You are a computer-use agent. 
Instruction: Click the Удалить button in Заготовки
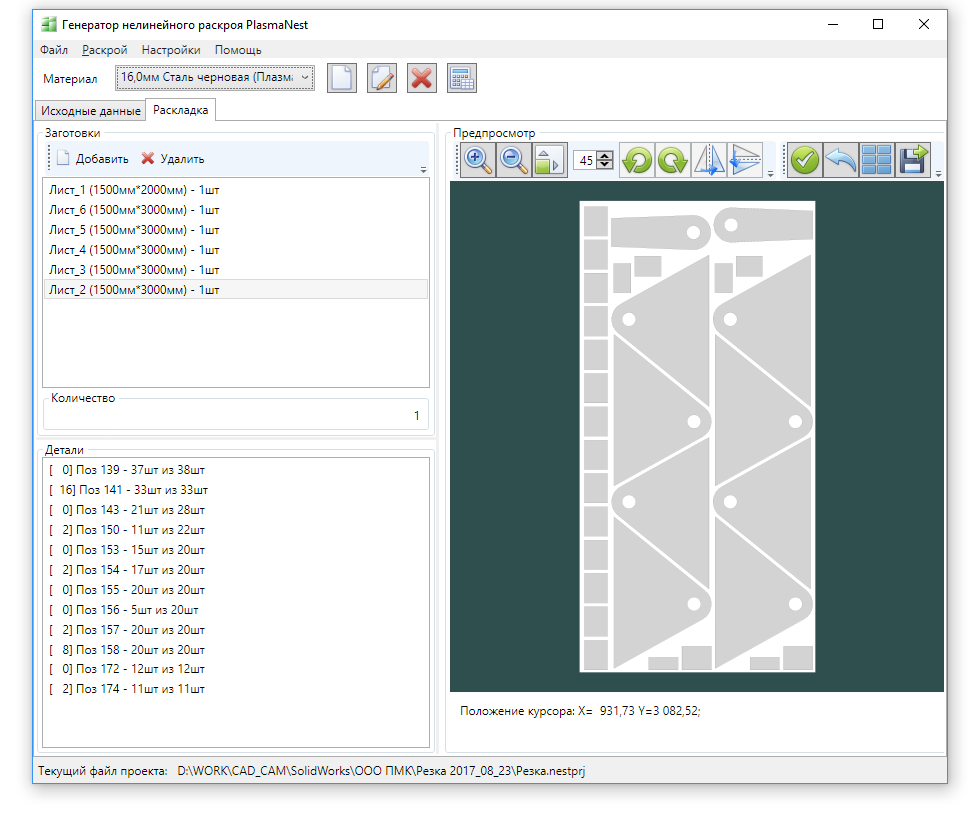coord(173,159)
